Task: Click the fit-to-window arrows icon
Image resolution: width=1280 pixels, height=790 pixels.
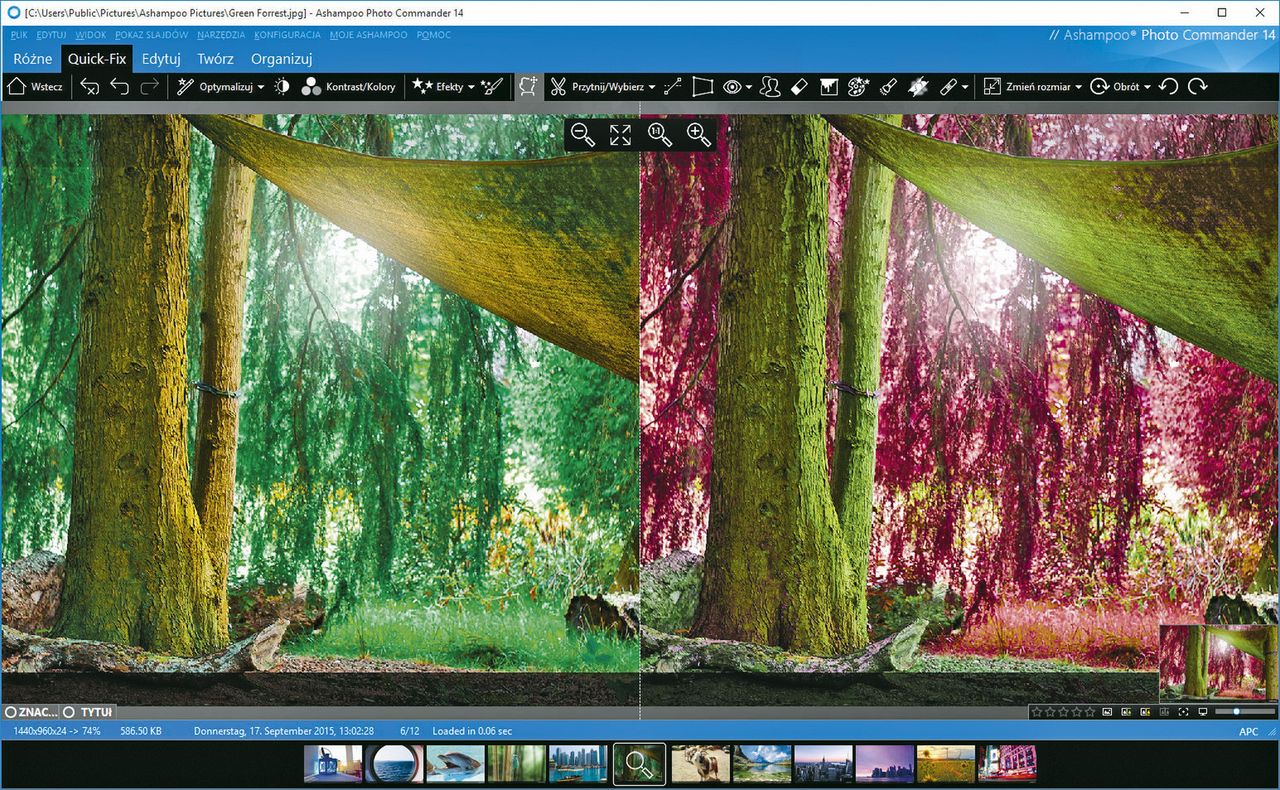Action: 620,134
